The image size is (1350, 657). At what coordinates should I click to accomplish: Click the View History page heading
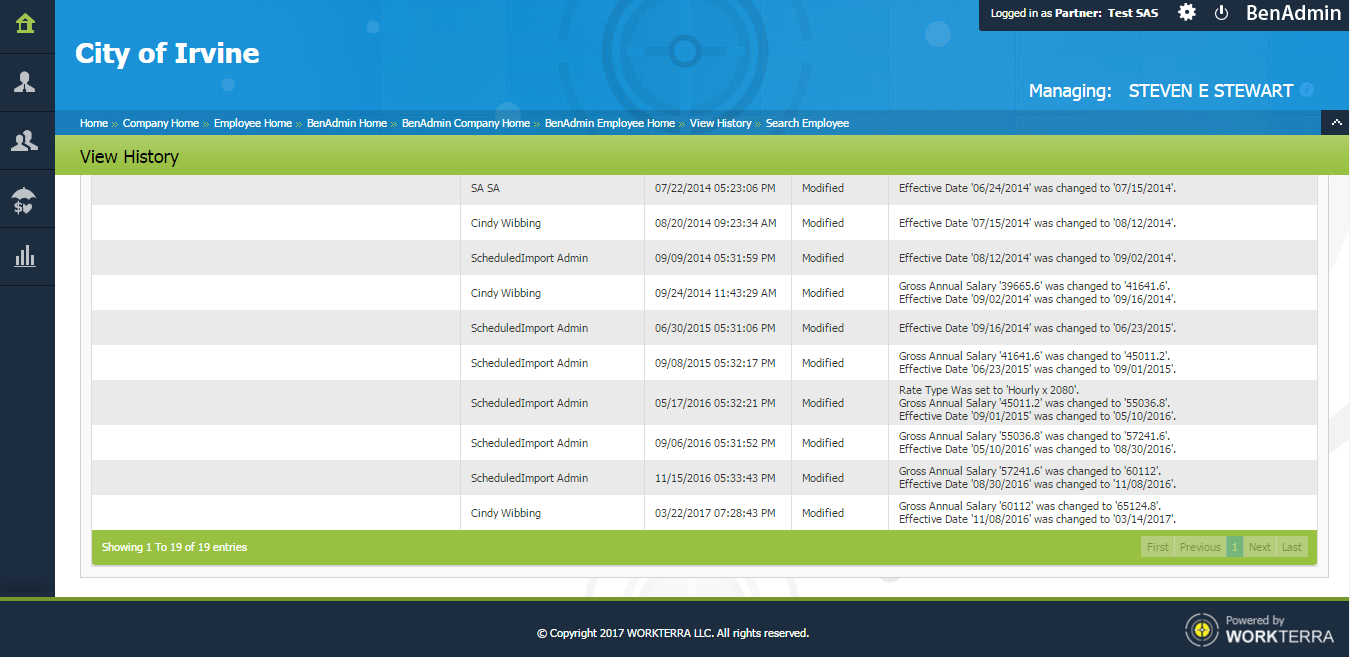(129, 157)
